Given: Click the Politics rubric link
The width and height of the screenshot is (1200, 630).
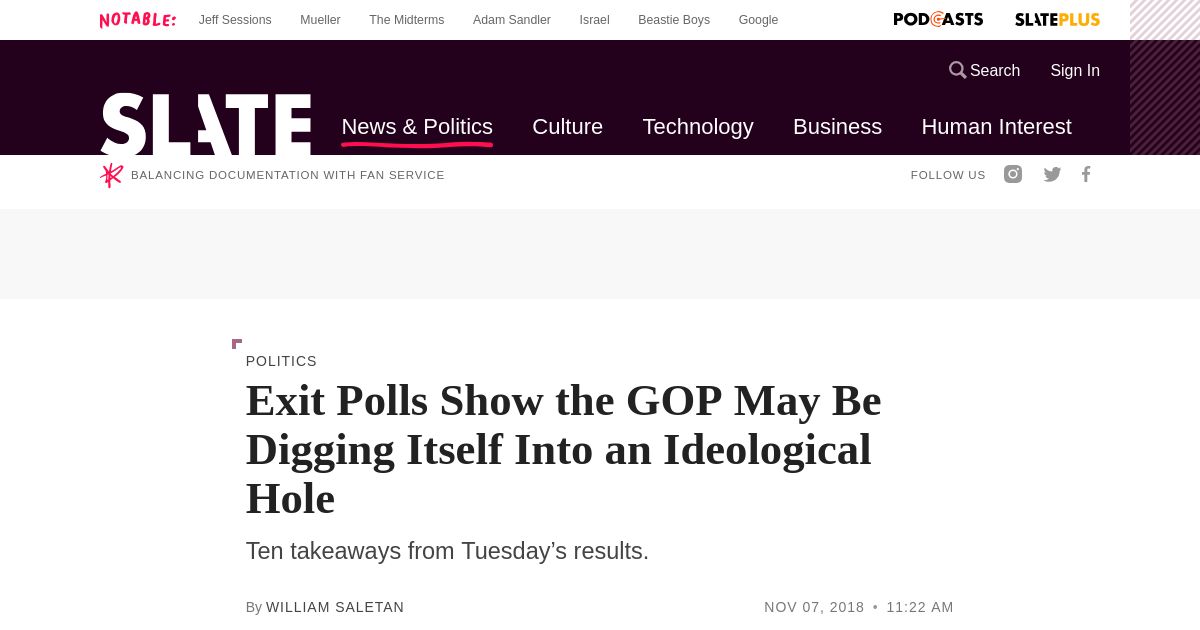Looking at the screenshot, I should pos(281,361).
